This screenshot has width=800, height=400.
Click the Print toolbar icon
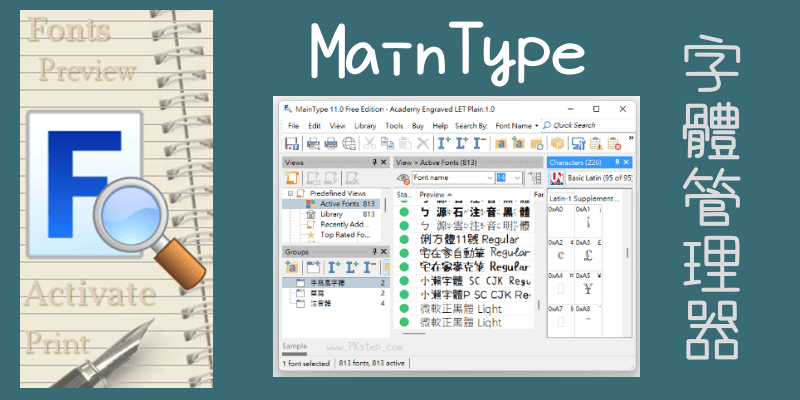tap(331, 143)
